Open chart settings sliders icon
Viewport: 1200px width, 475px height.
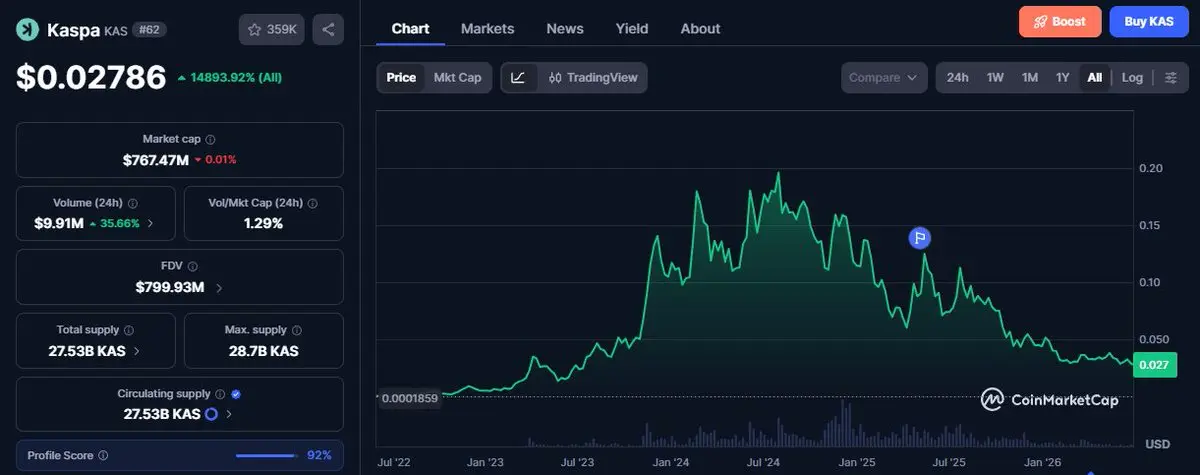point(1170,77)
